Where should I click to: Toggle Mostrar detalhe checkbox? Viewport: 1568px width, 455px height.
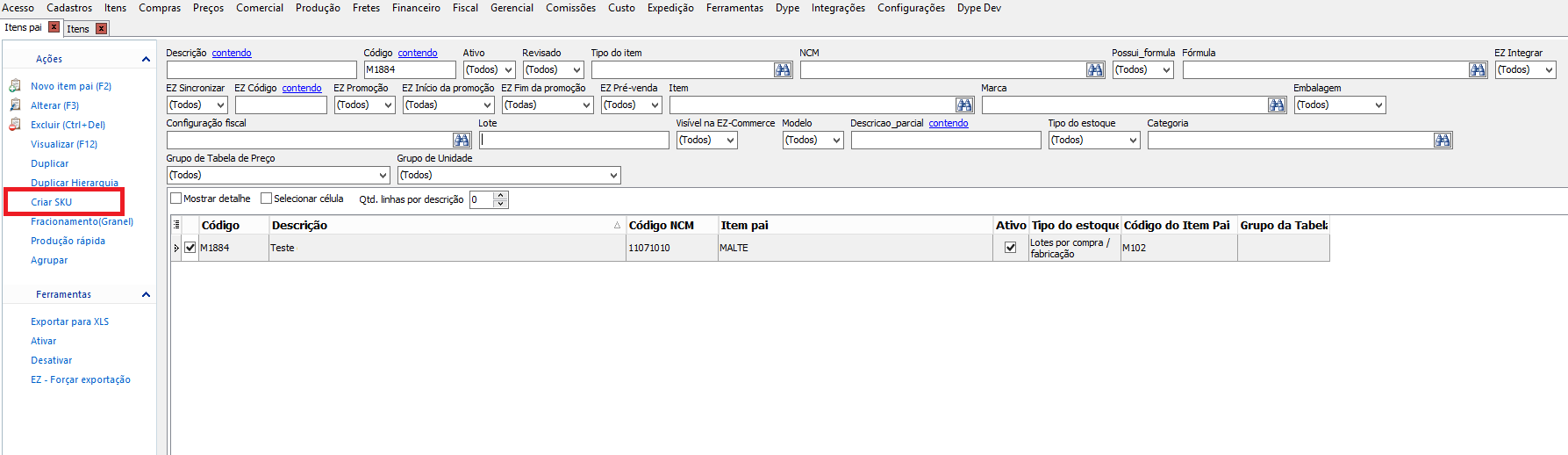175,199
